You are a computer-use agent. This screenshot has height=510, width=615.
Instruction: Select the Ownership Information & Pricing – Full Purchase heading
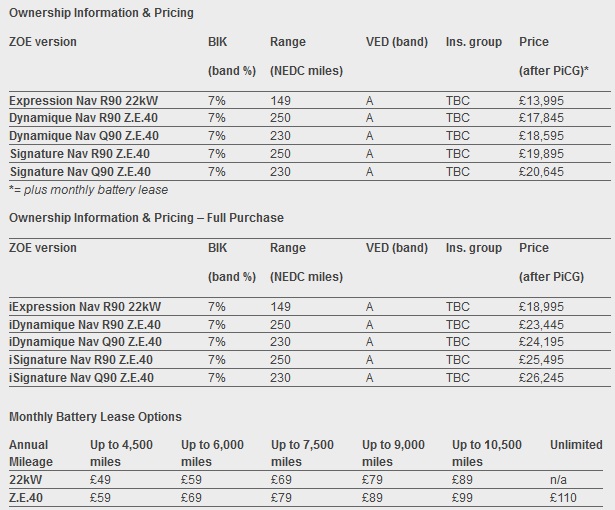pos(146,217)
